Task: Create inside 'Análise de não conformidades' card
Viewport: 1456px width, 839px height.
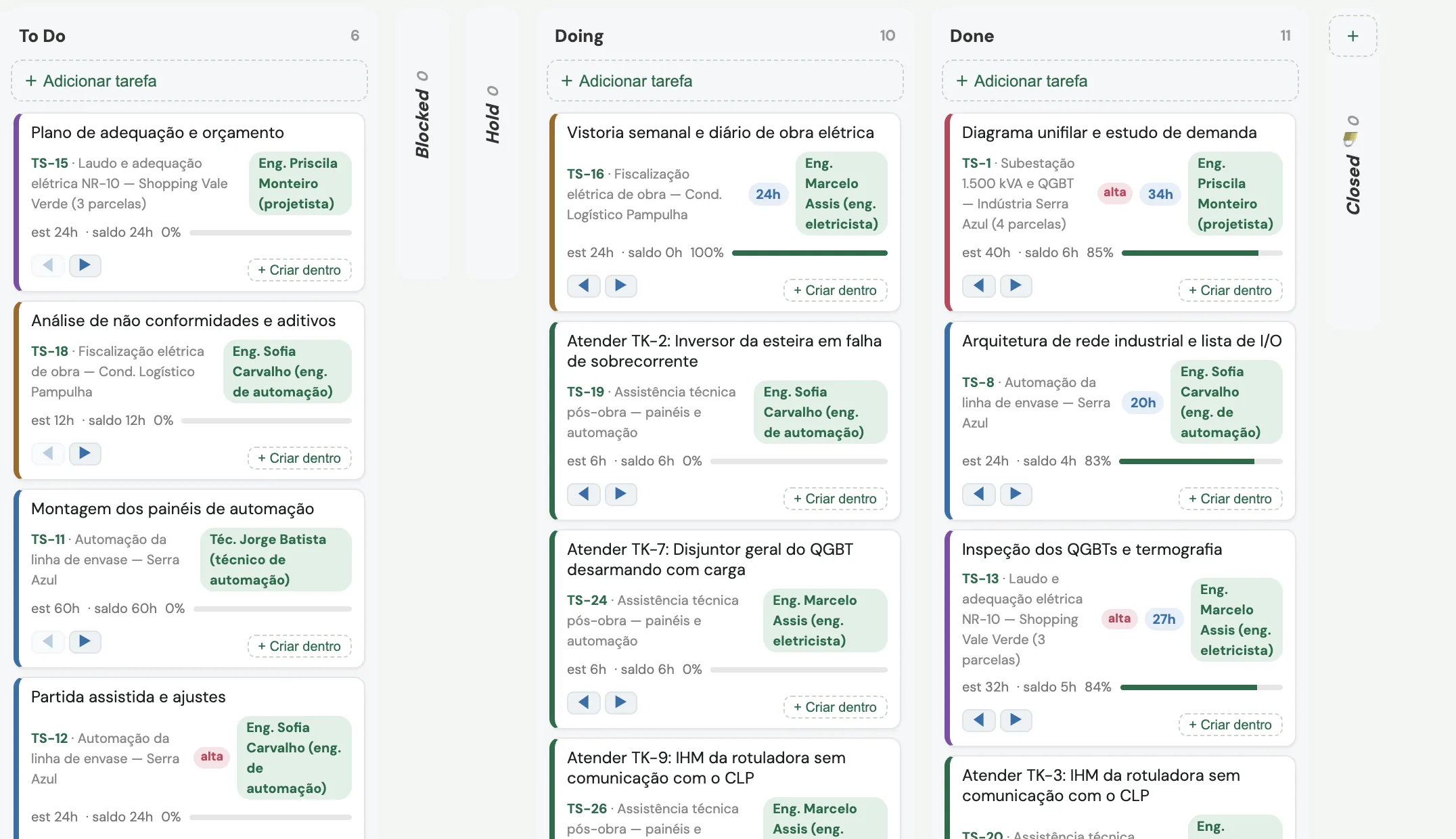Action: tap(299, 458)
